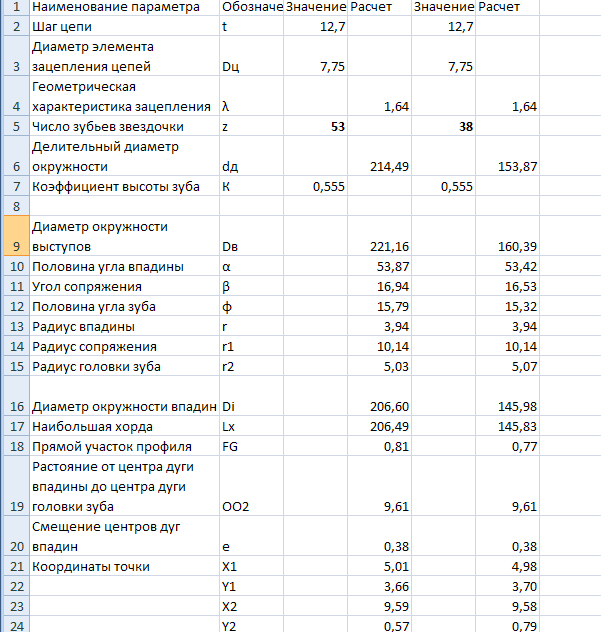This screenshot has width=601, height=632.
Task: Click the 'Радиус впадины' label cell
Action: (124, 326)
